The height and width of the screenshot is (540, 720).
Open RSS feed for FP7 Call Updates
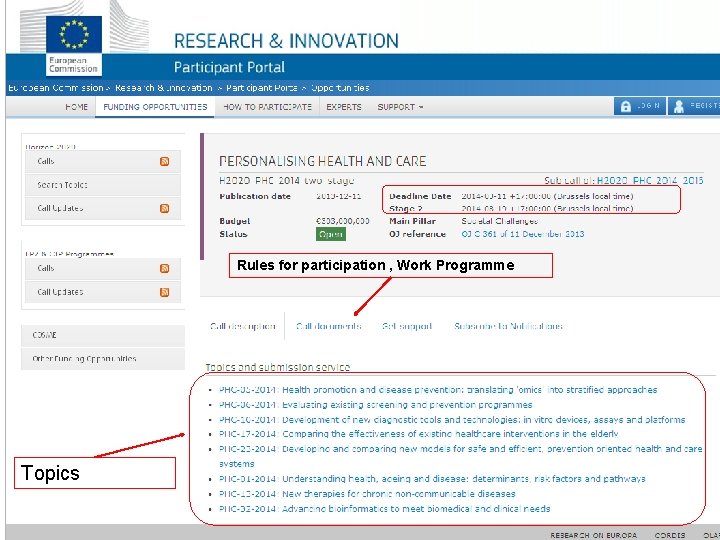164,292
